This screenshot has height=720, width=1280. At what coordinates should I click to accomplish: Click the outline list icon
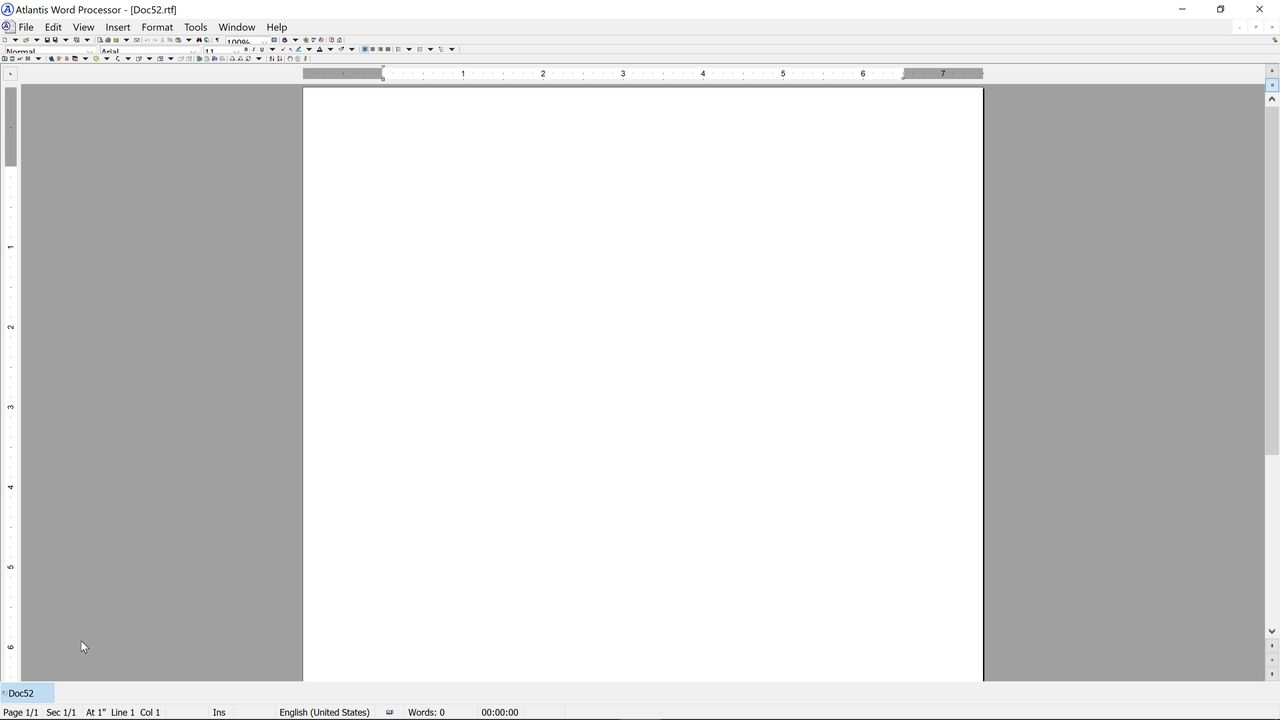click(x=441, y=49)
